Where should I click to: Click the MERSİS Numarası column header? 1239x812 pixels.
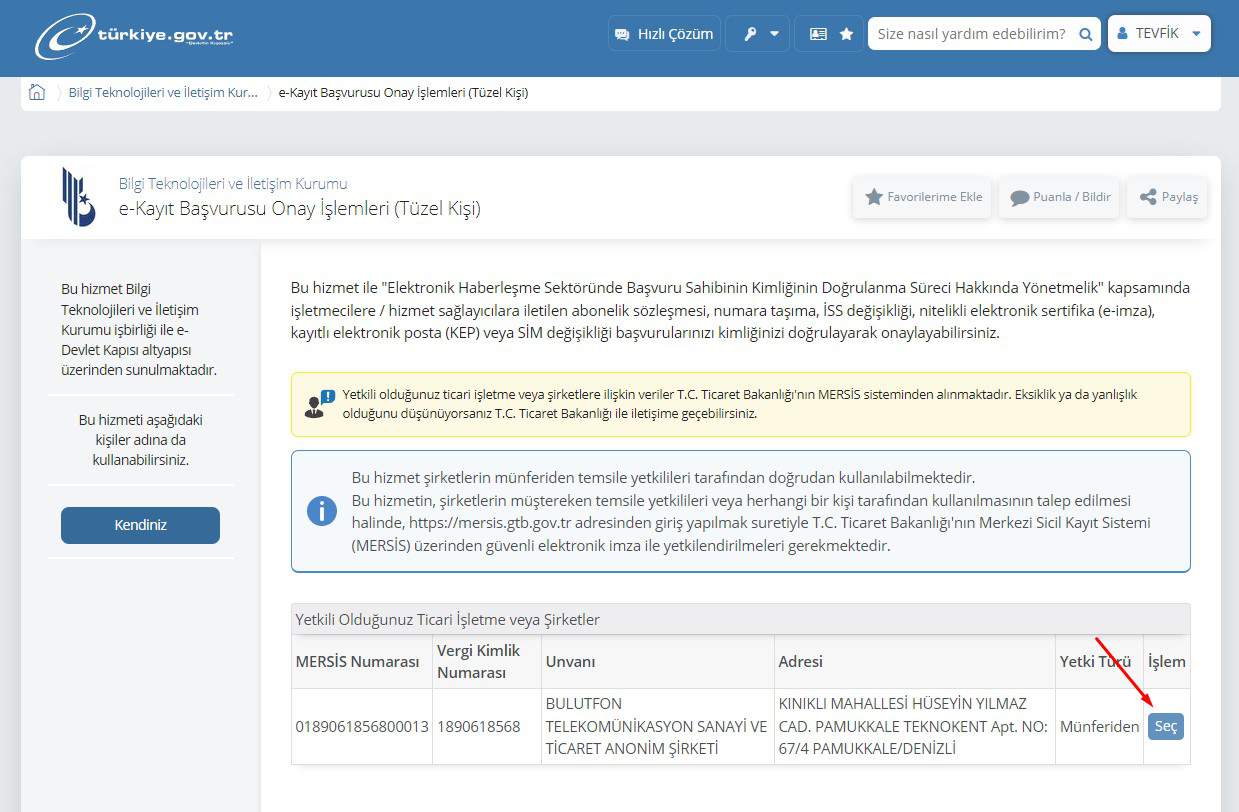click(x=357, y=662)
